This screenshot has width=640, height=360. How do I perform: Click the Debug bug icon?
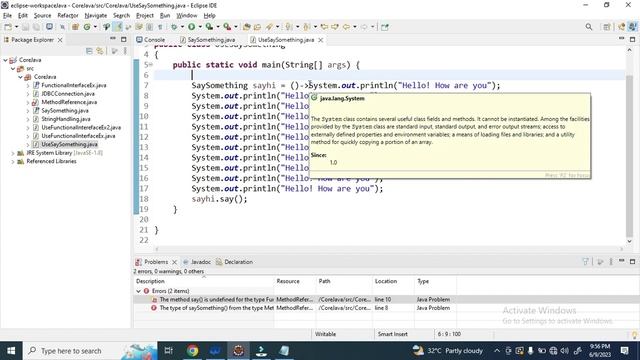point(174,27)
